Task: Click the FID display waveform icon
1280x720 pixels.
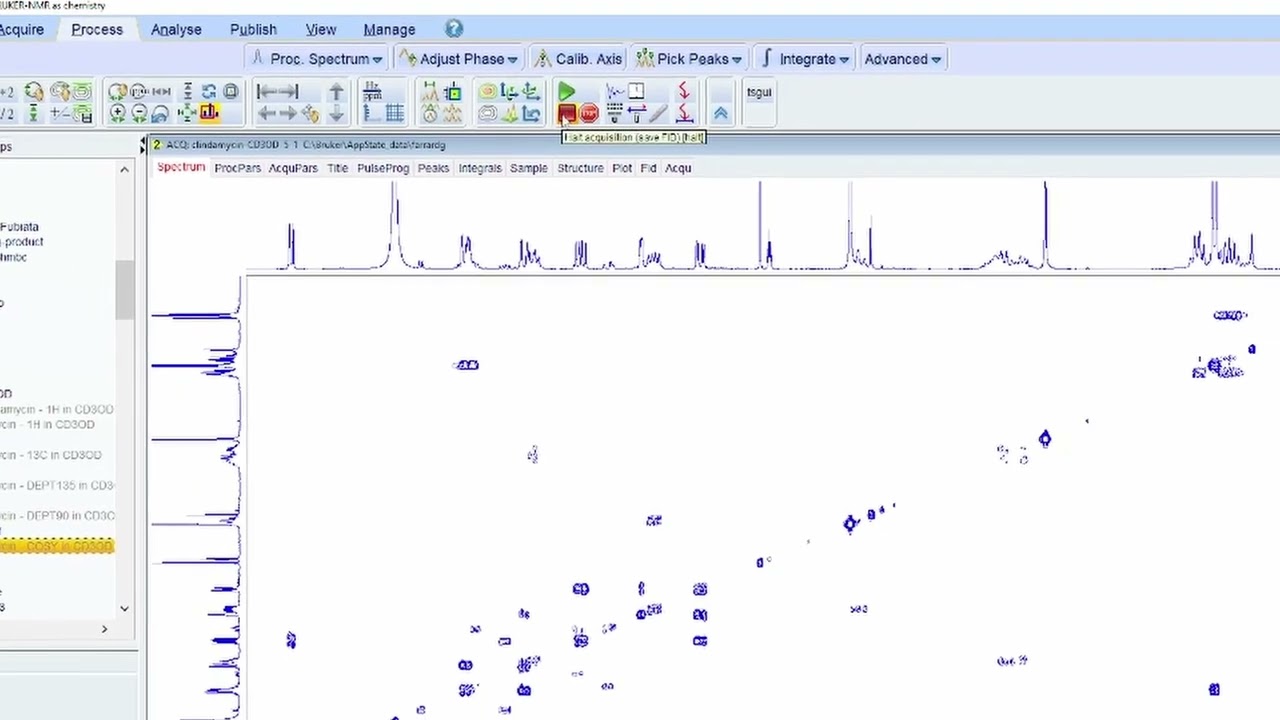Action: pyautogui.click(x=614, y=92)
